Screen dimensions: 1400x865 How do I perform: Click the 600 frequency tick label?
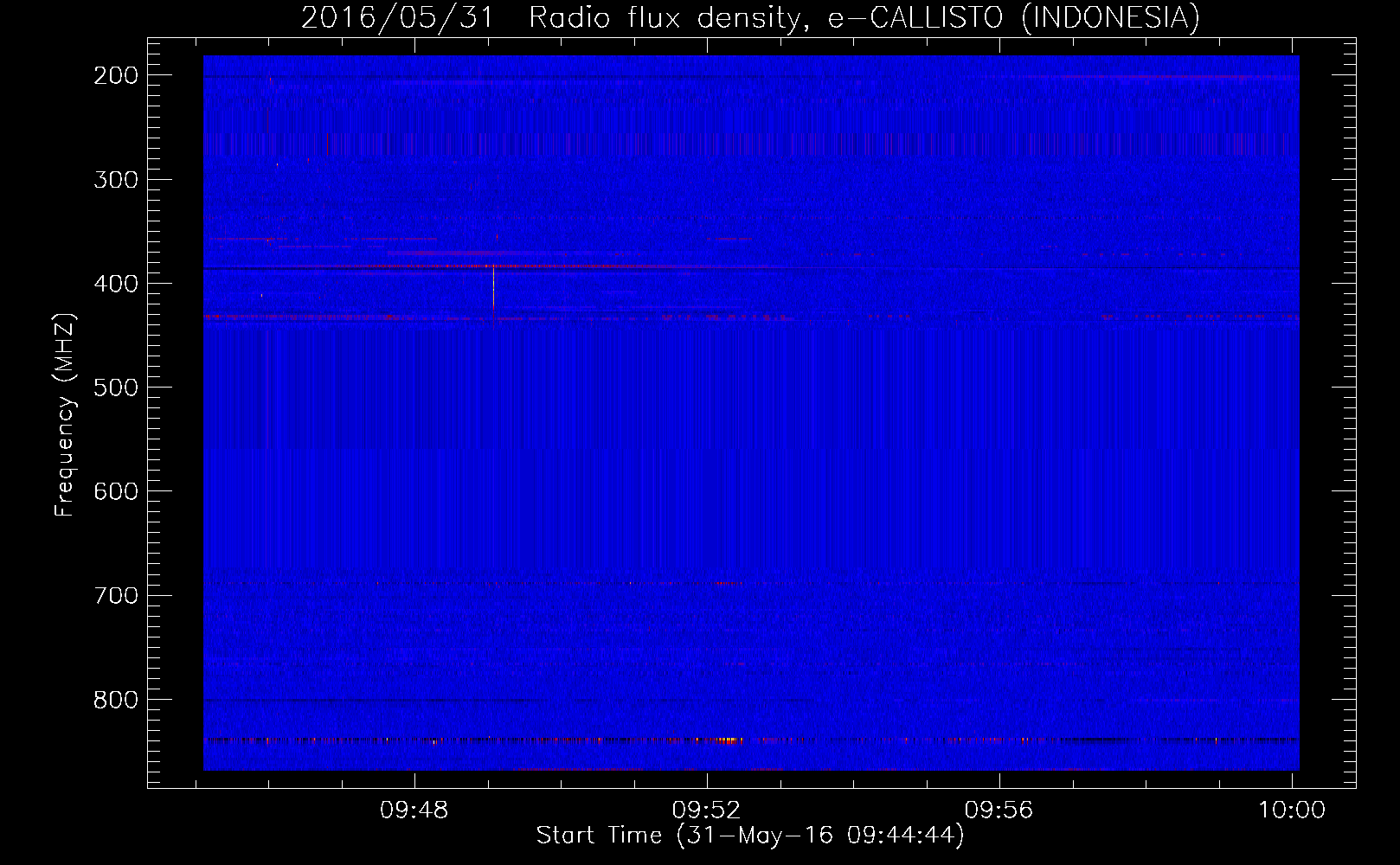tap(116, 491)
